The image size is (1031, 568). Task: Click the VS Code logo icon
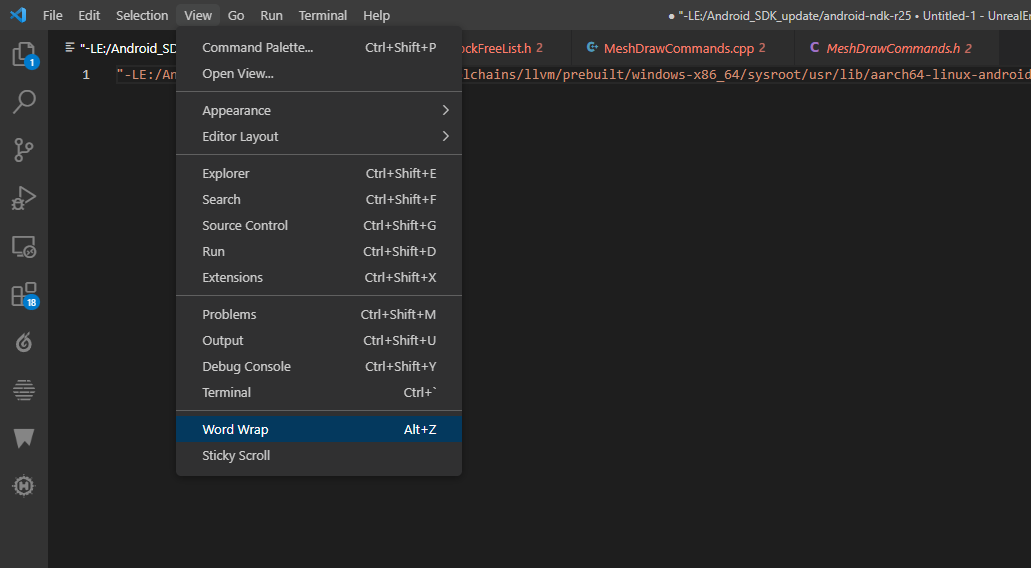point(17,15)
